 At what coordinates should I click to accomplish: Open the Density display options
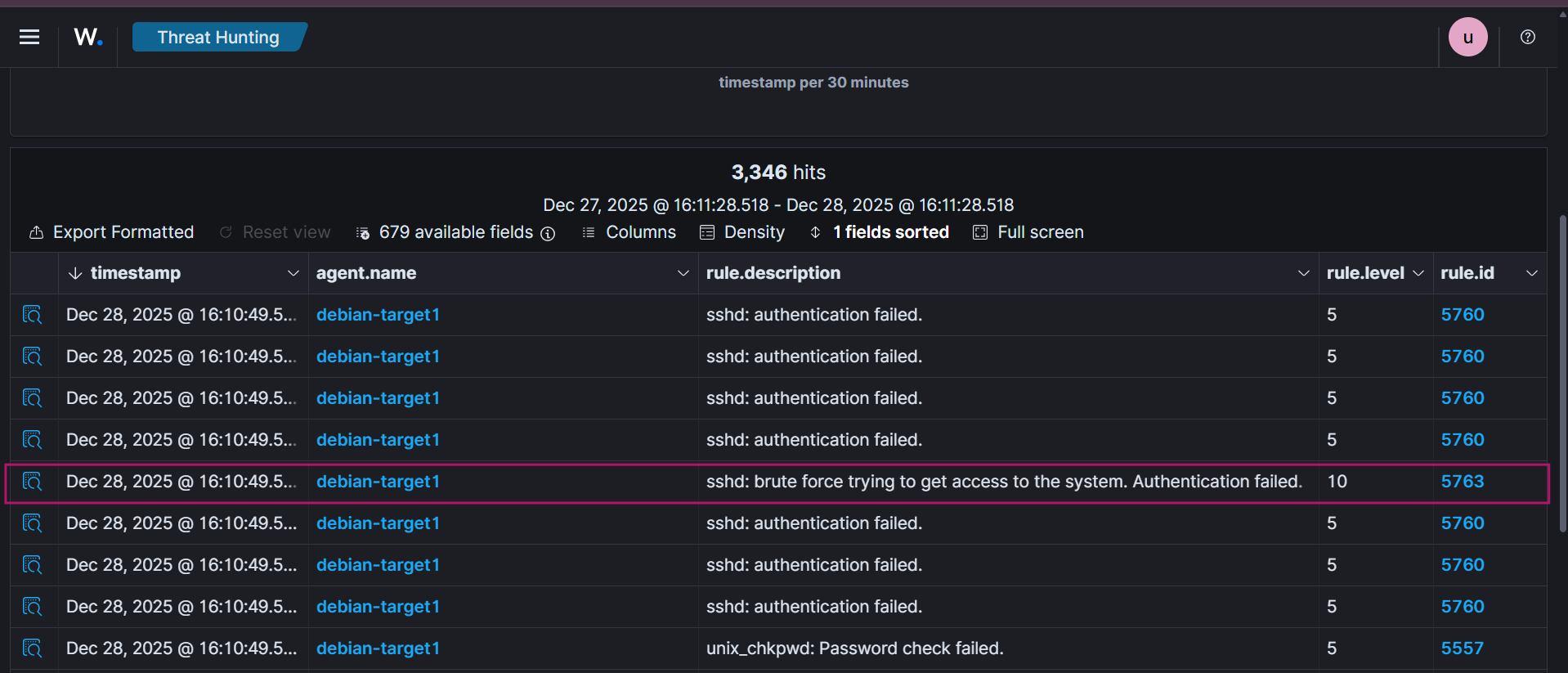(x=742, y=232)
